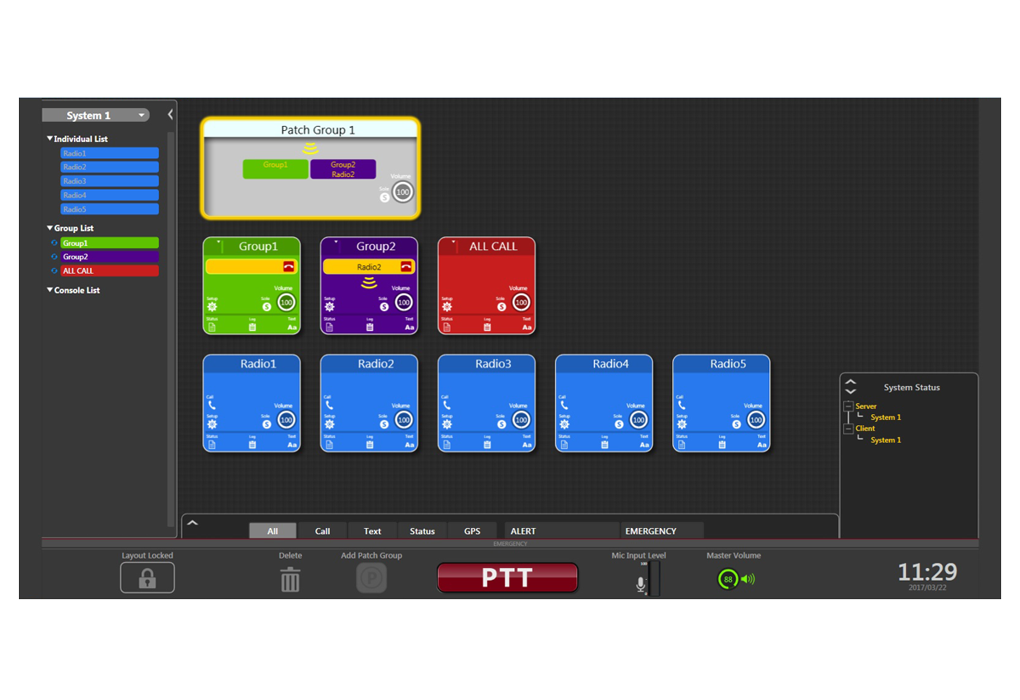
Task: Open the EMERGENCY tab
Action: (662, 531)
